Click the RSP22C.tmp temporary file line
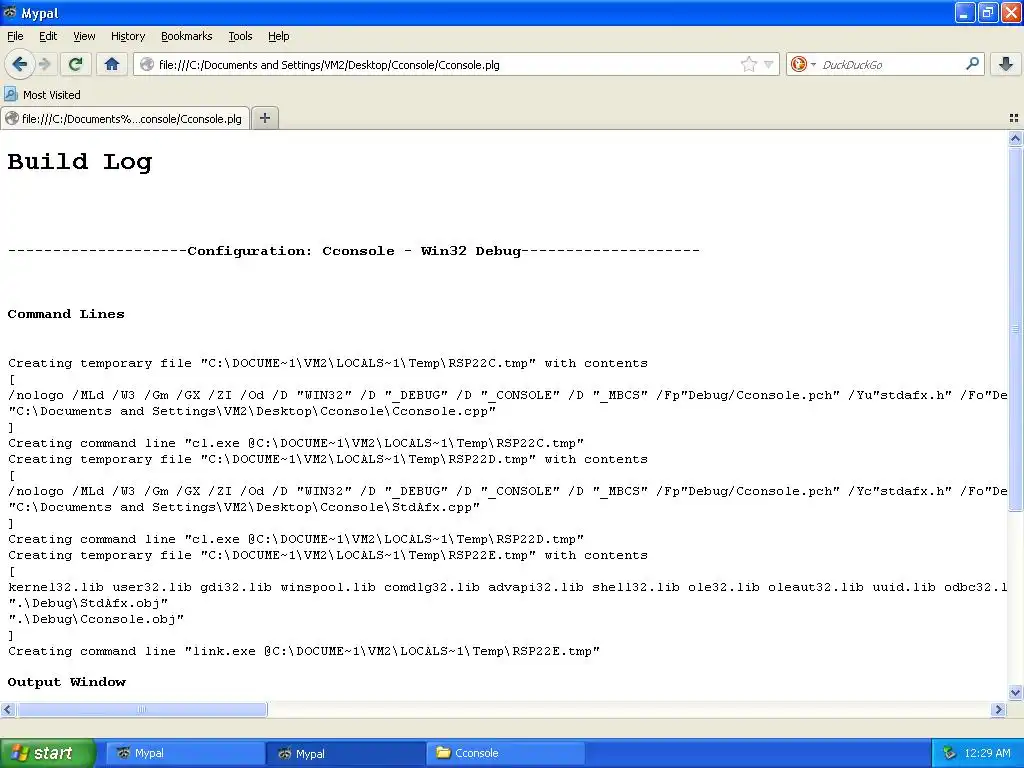 coord(328,363)
